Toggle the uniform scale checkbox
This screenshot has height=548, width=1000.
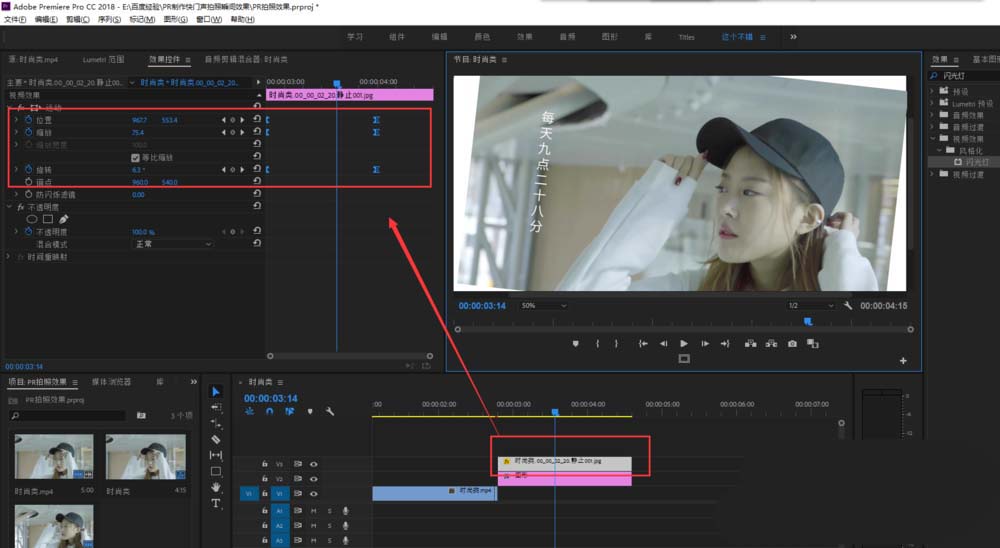tap(135, 157)
